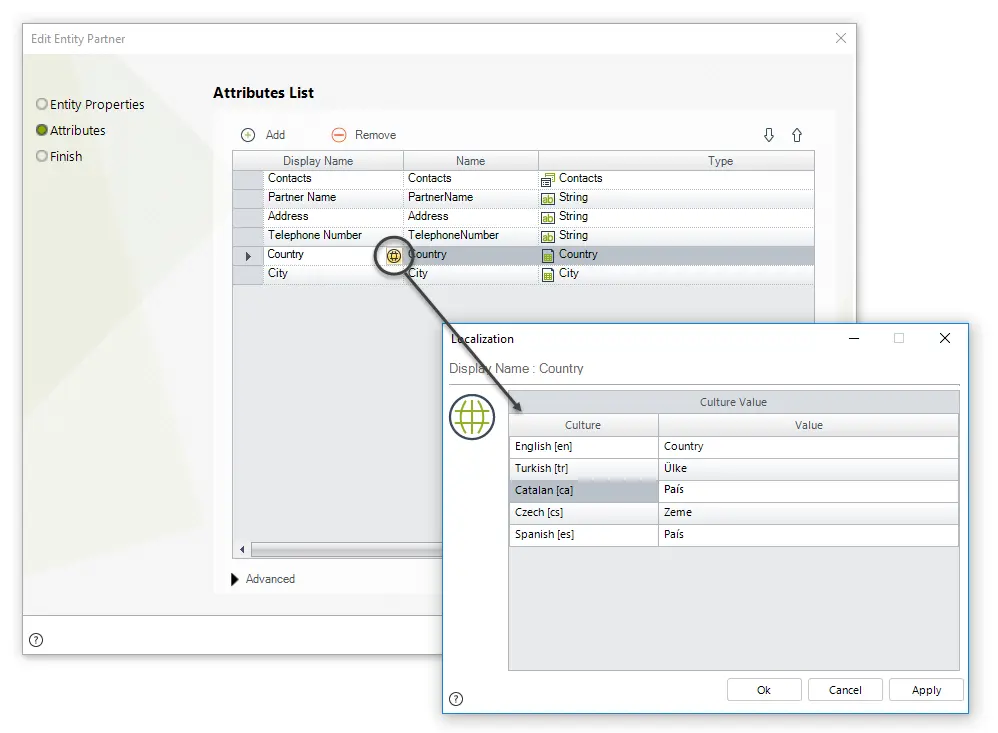
Task: Click City type entity icon
Action: click(547, 275)
